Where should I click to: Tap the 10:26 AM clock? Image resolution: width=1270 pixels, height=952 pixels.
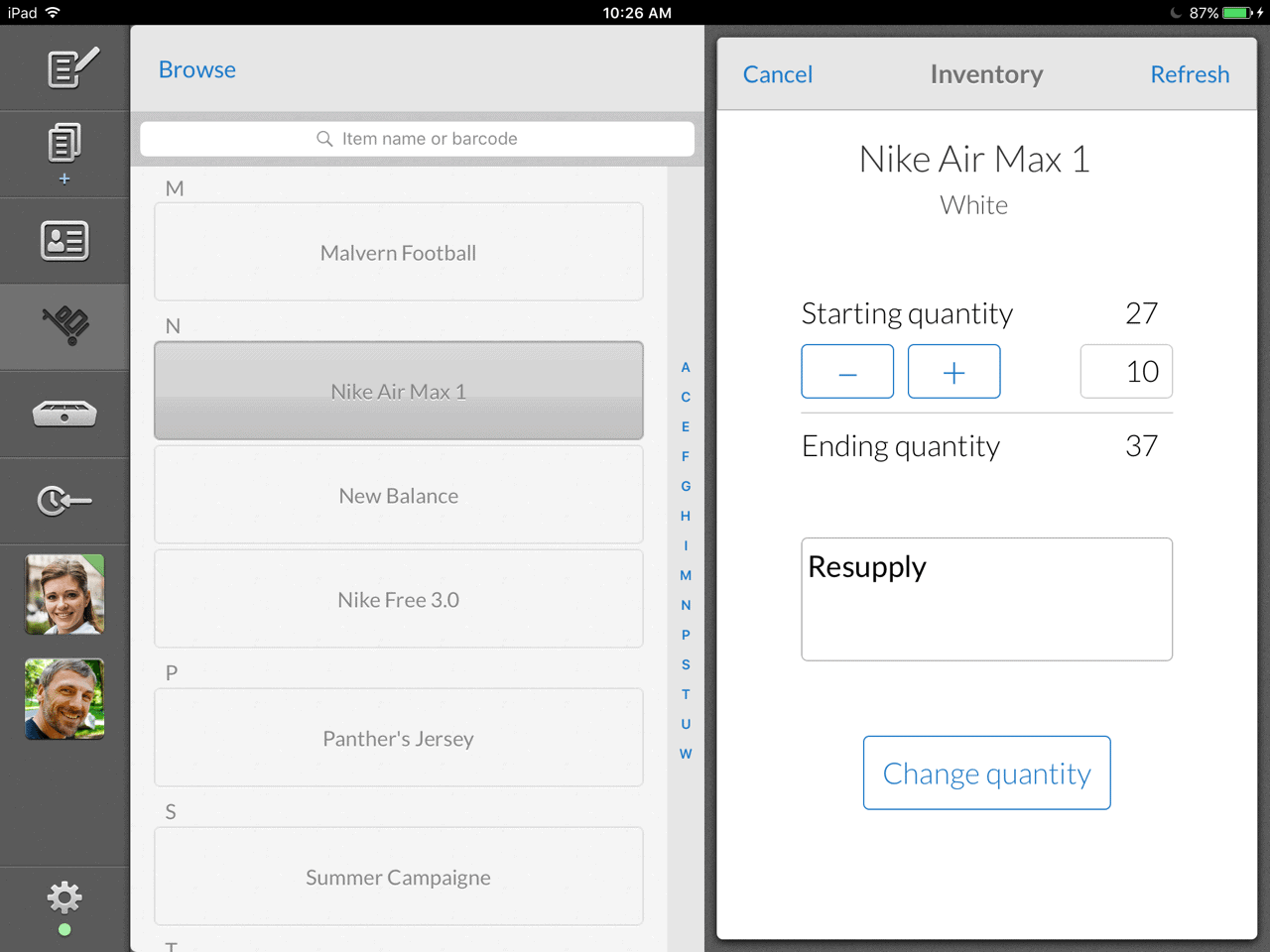[637, 13]
